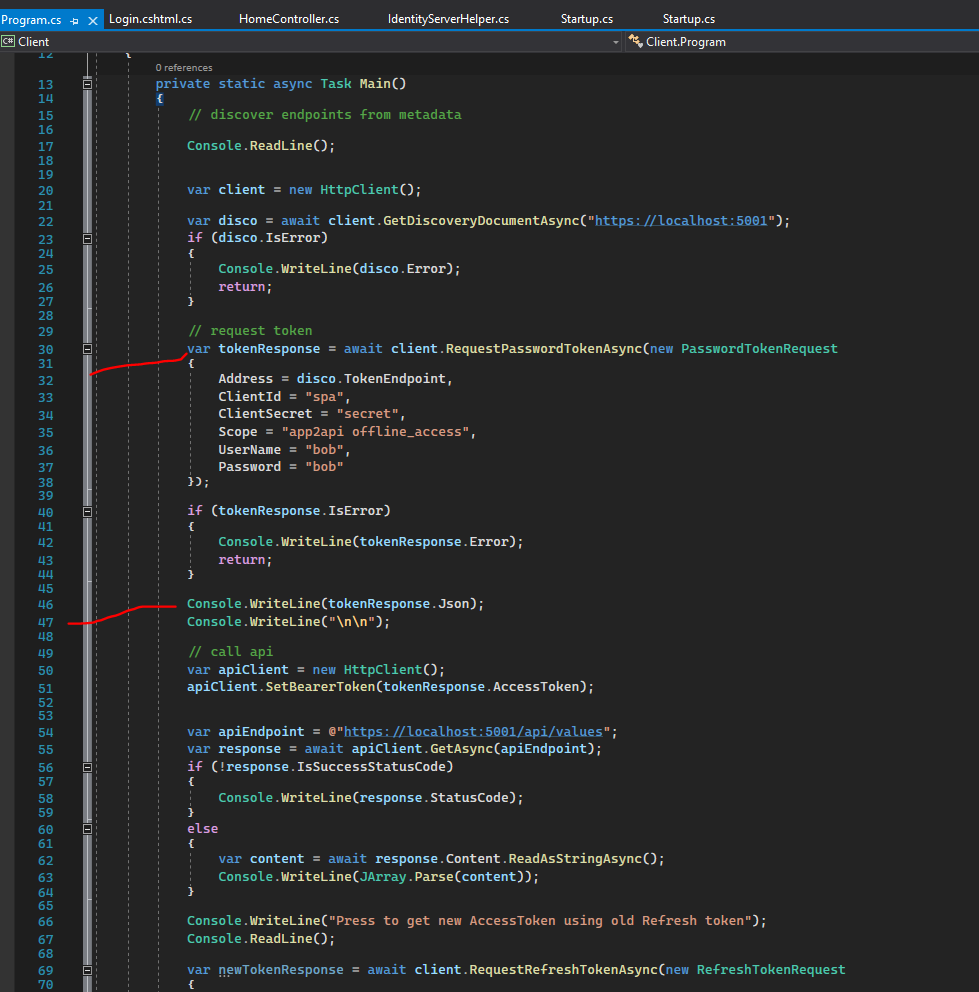Pin the Program.cs tab
This screenshot has width=979, height=992.
coord(74,17)
